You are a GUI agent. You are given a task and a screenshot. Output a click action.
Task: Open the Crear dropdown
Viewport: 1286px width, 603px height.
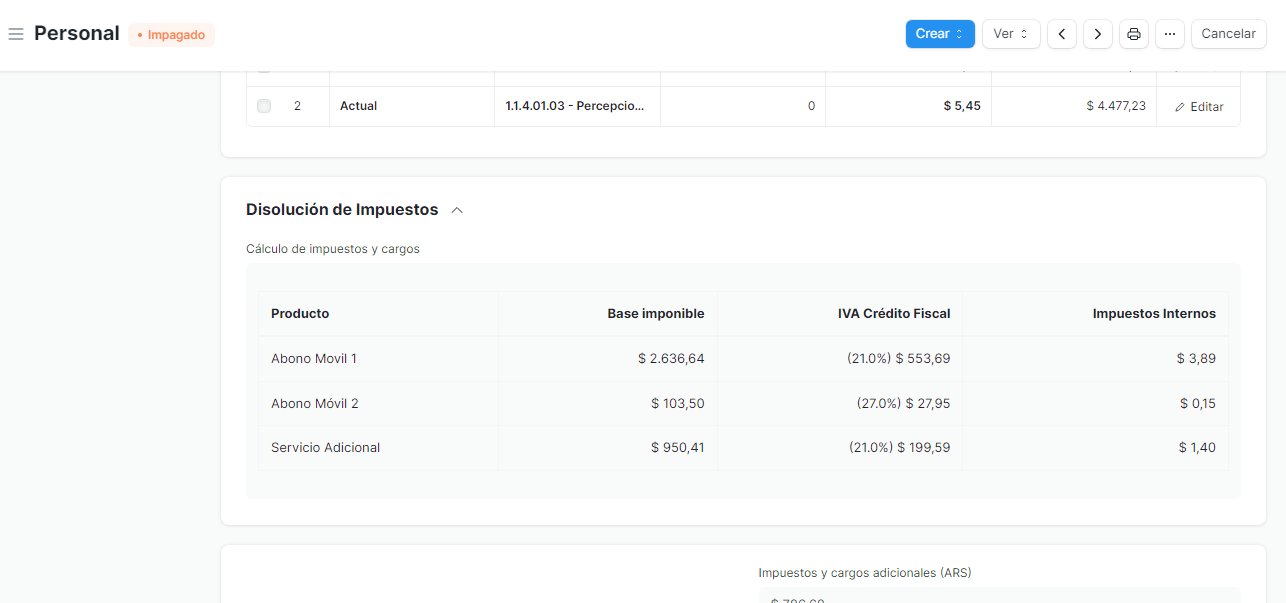tap(939, 33)
